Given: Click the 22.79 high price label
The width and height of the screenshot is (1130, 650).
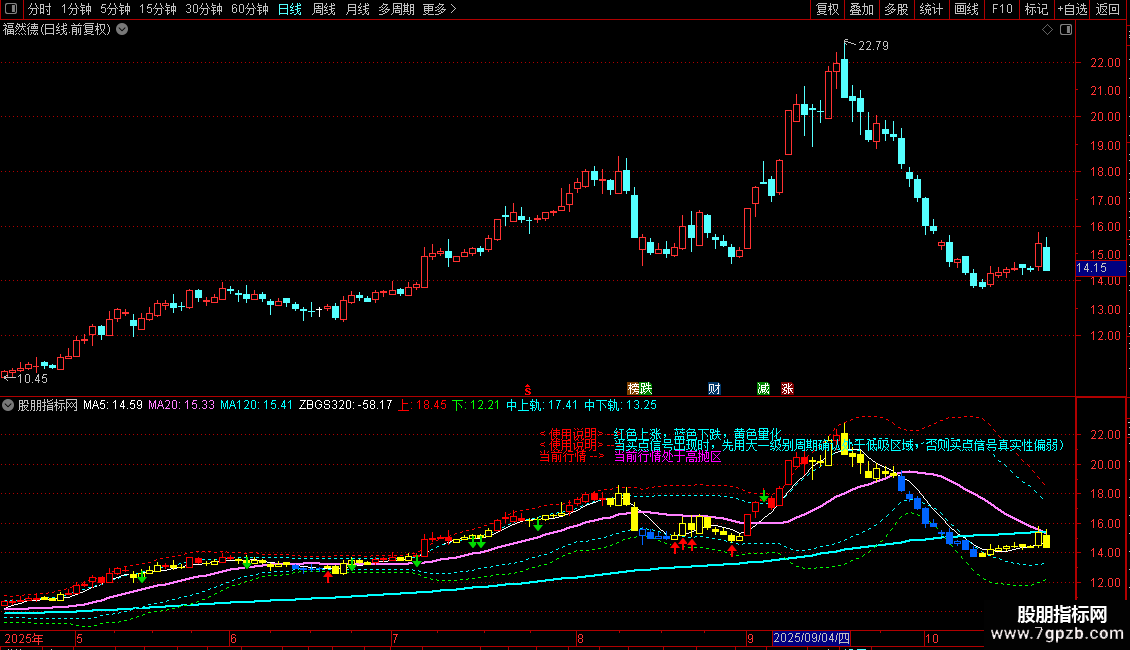Looking at the screenshot, I should [x=873, y=46].
